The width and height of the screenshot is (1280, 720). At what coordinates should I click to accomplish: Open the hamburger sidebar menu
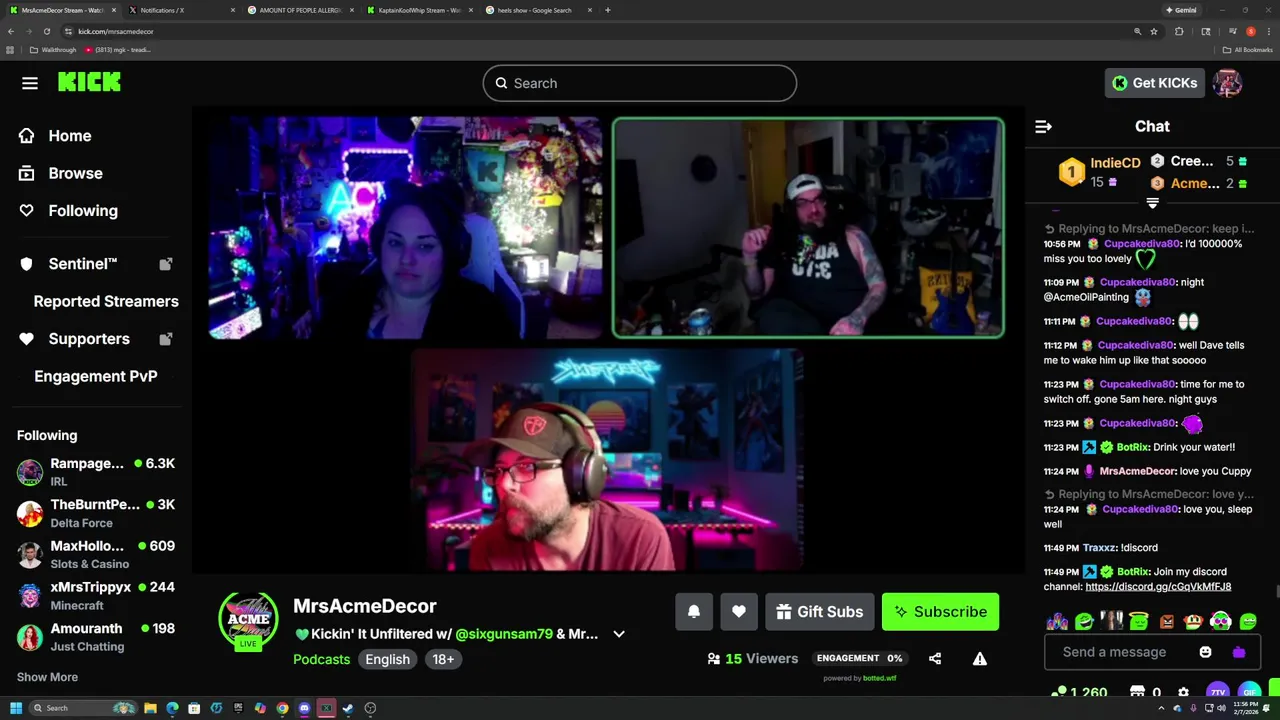pos(30,83)
